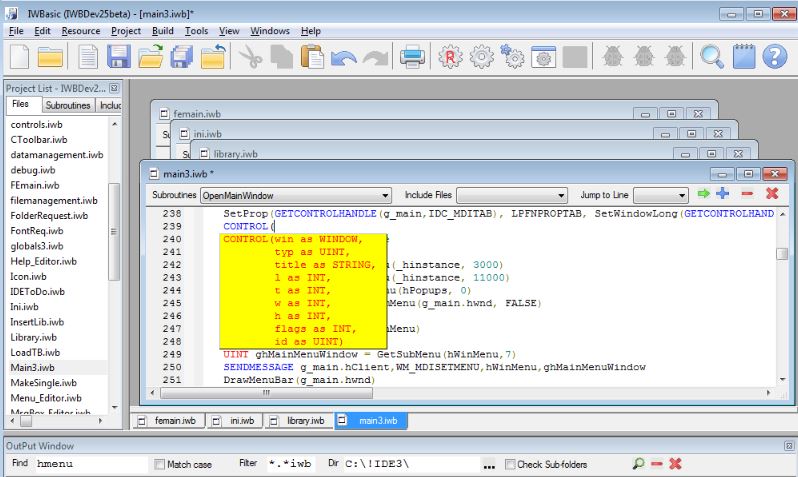Open the Build menu
Viewport: 798px width, 477px height.
[x=163, y=31]
